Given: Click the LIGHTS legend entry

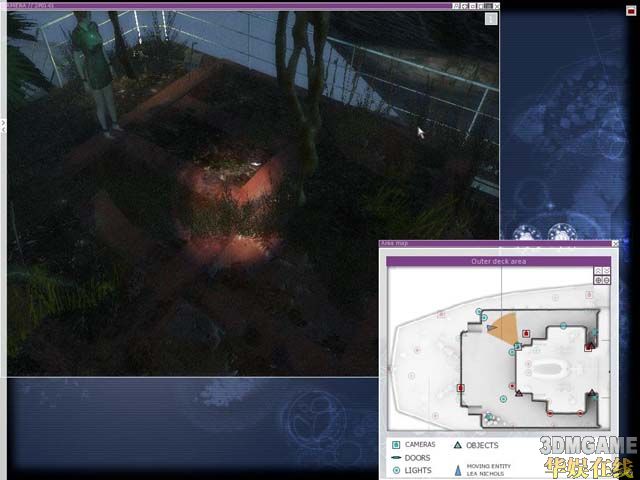Looking at the screenshot, I should (x=418, y=471).
